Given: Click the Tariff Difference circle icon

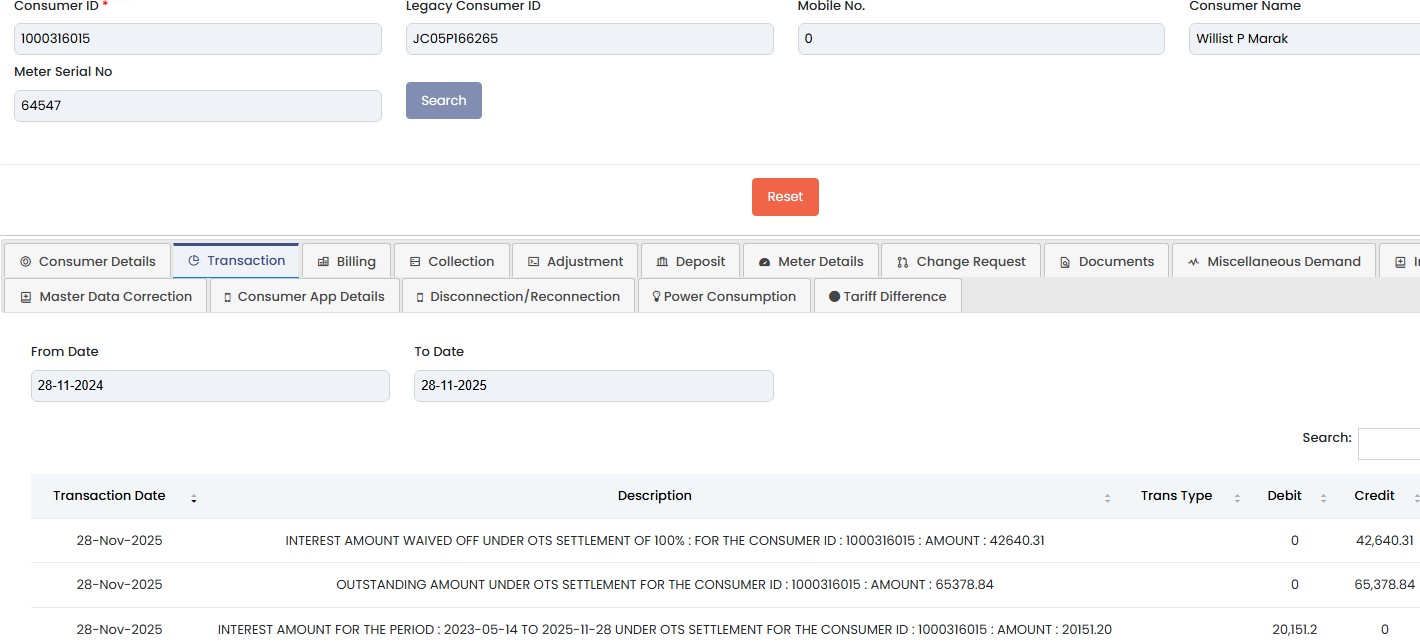Looking at the screenshot, I should pyautogui.click(x=834, y=297).
